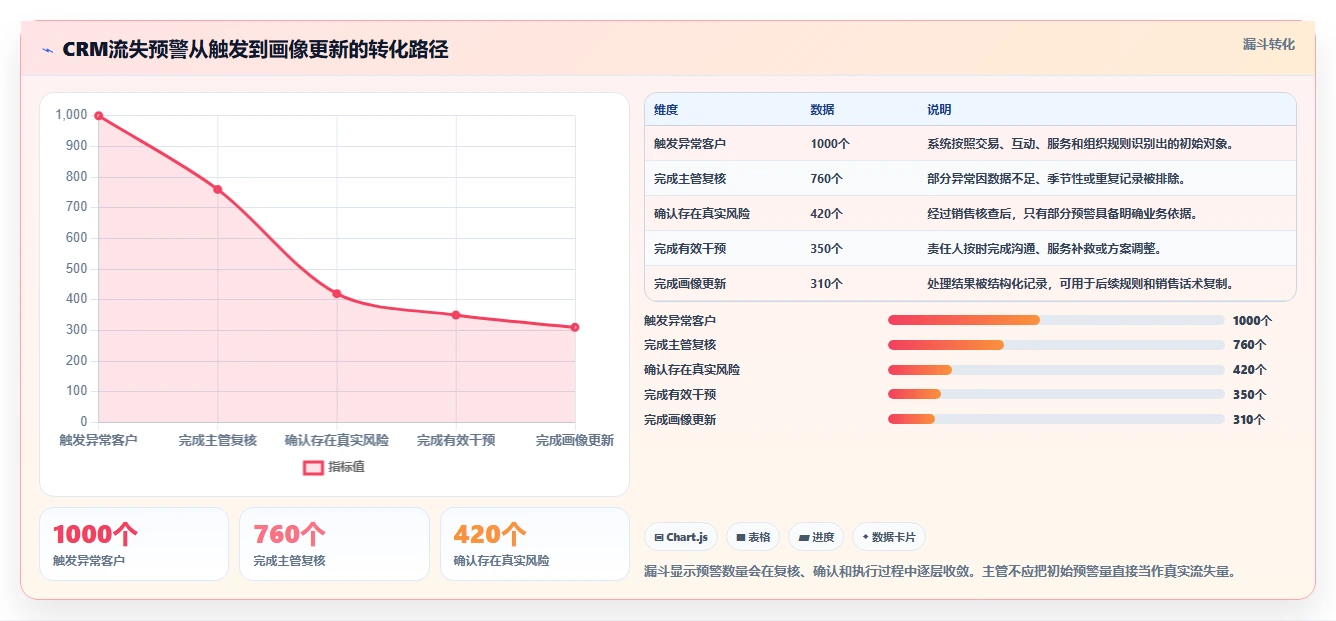Click the 310个 table cell
Viewport: 1336px width, 621px height.
click(x=827, y=284)
